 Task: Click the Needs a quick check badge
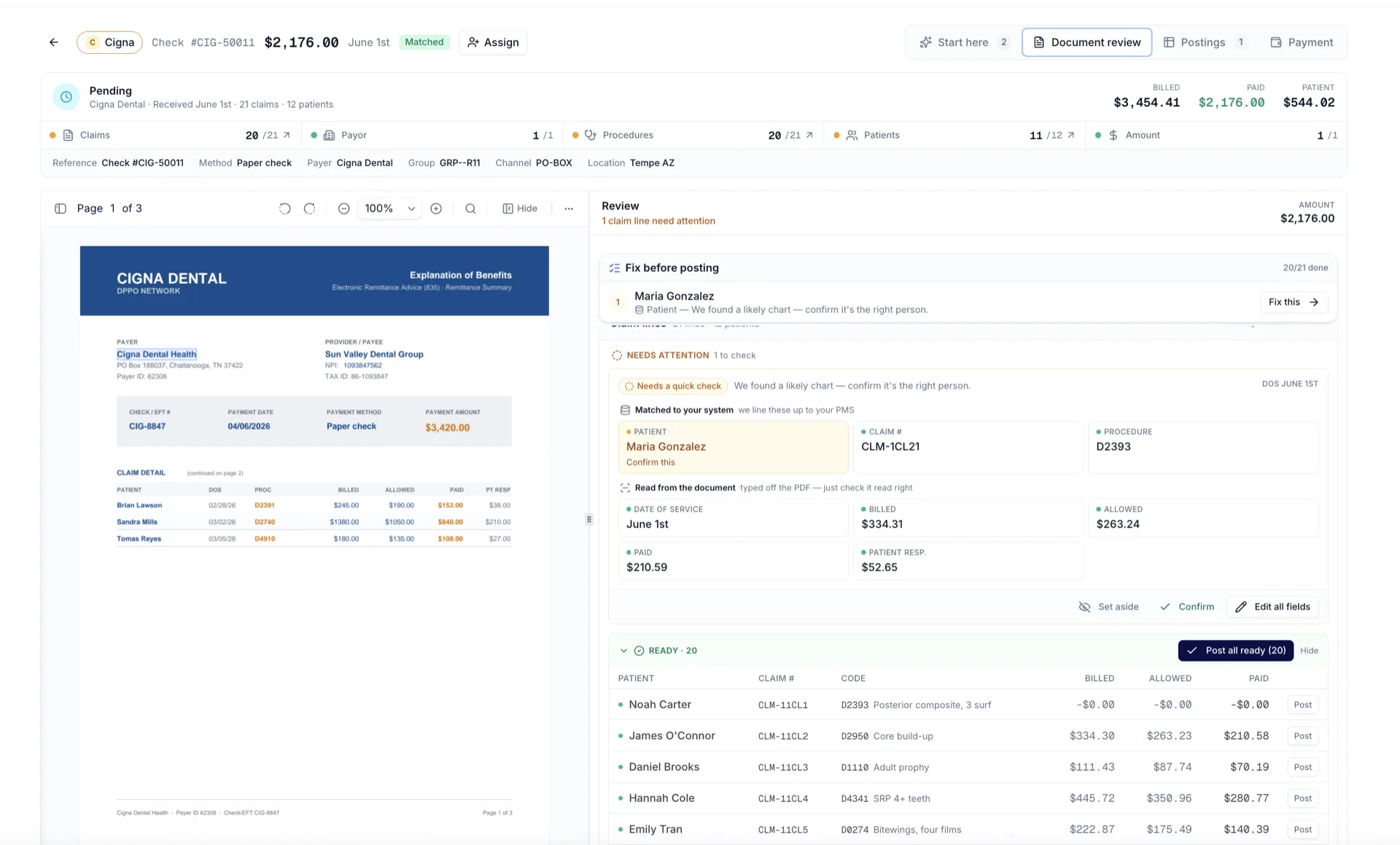[x=672, y=386]
